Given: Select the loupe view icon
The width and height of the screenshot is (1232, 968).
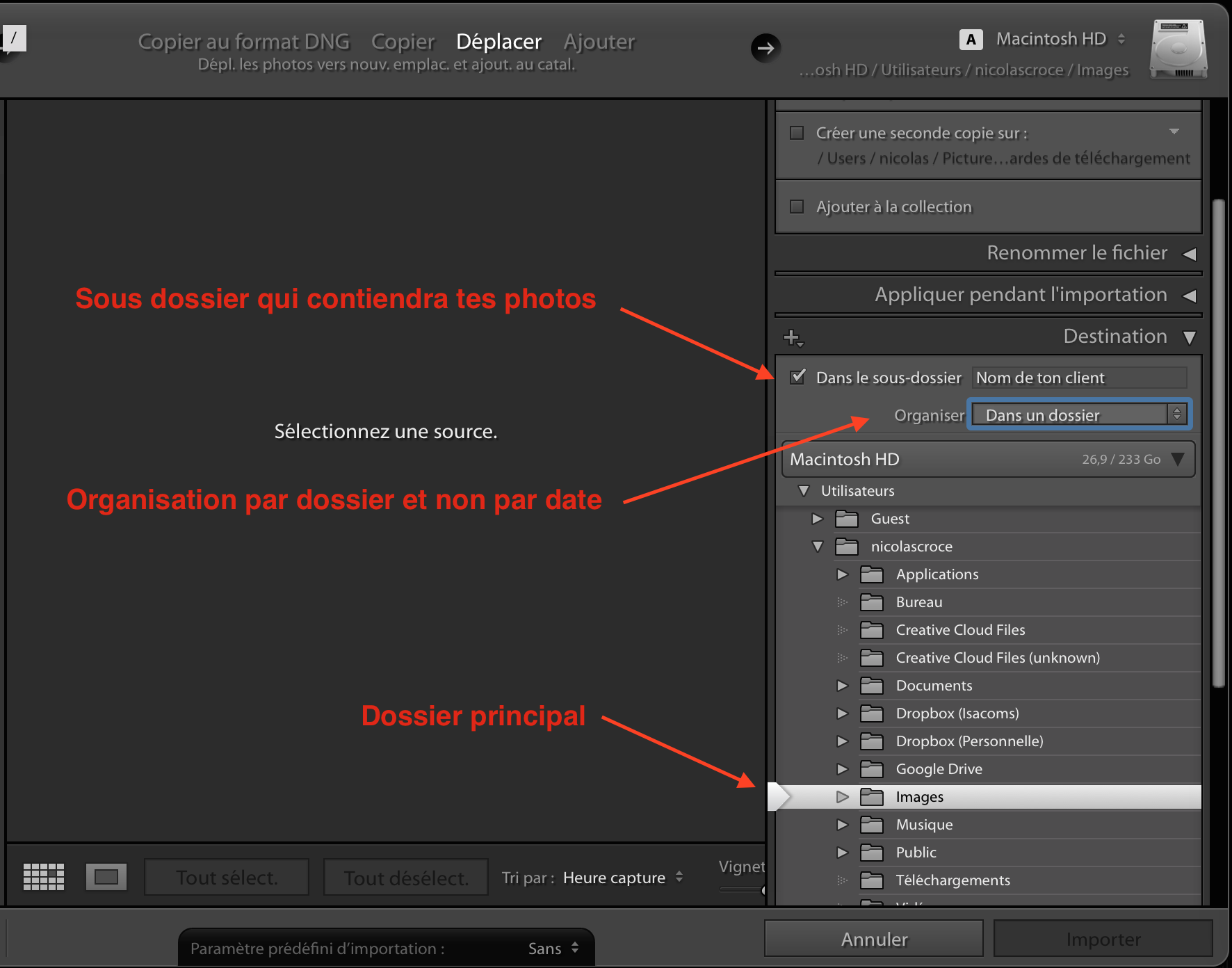Looking at the screenshot, I should point(106,877).
